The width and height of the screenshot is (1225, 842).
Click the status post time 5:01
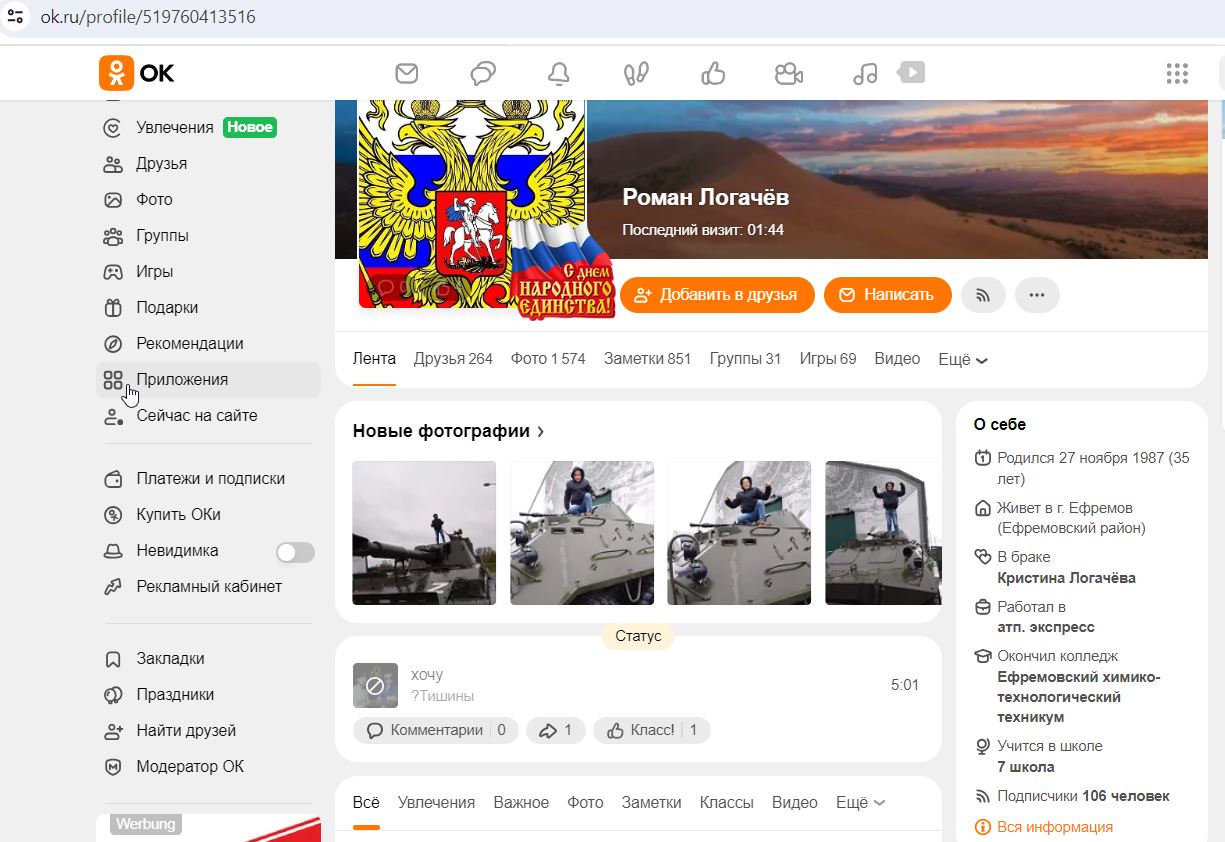[x=905, y=685]
